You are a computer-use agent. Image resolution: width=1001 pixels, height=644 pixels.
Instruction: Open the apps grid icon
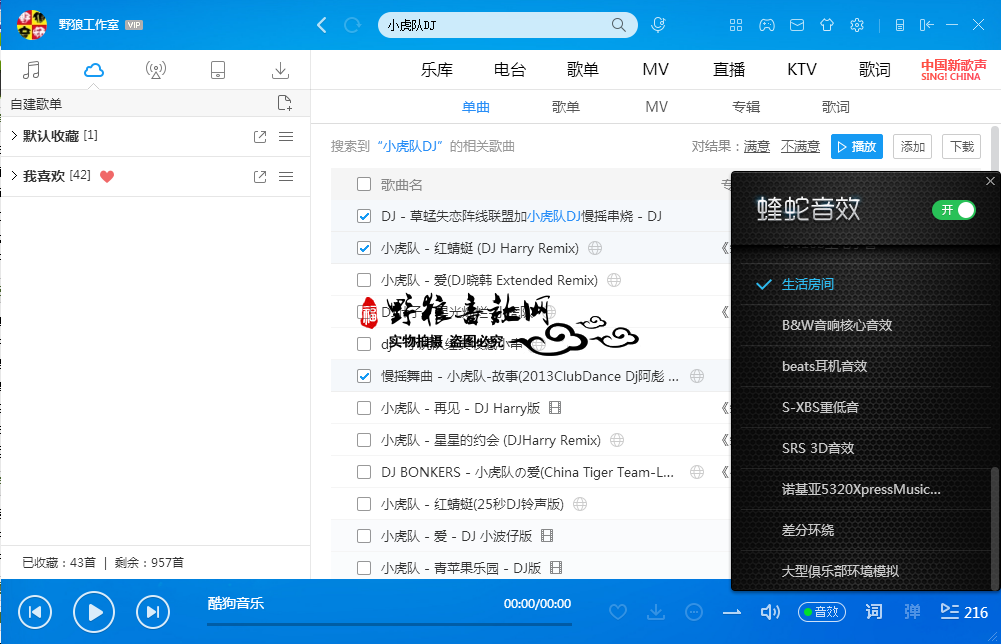[736, 25]
